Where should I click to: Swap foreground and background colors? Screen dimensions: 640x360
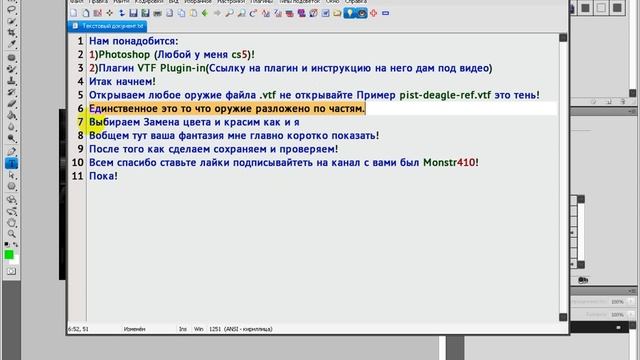(x=16, y=244)
